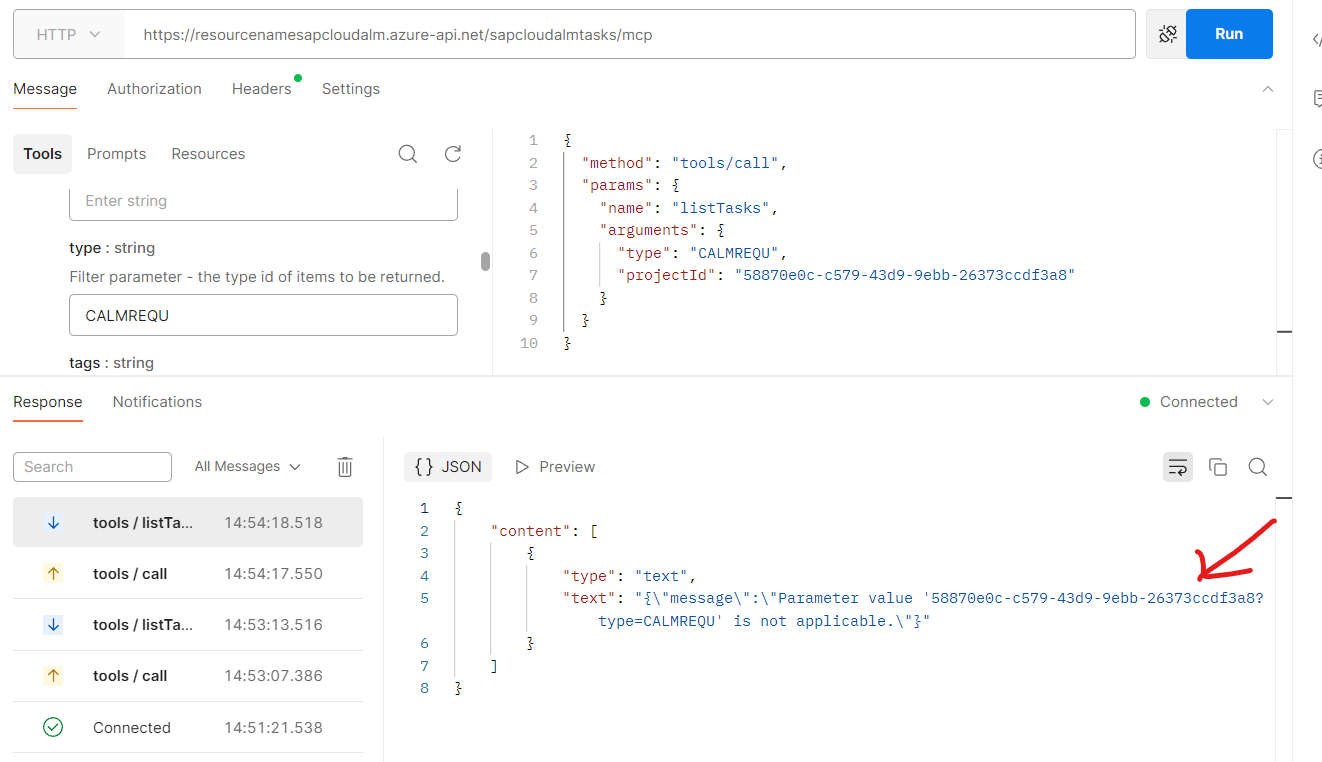Screen dimensions: 1322x762
Task: Click the disconnect plug icon beside Run
Action: tap(1166, 33)
